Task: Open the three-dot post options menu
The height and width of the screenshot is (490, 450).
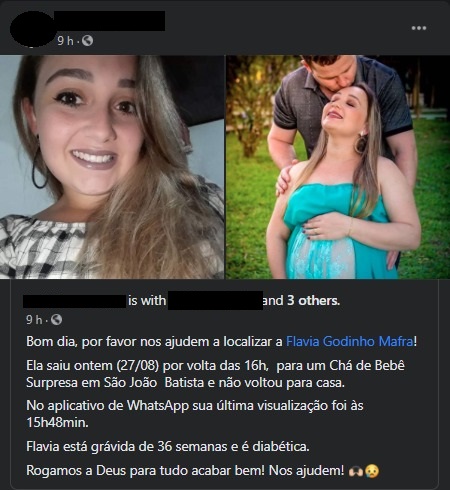Action: coord(419,28)
